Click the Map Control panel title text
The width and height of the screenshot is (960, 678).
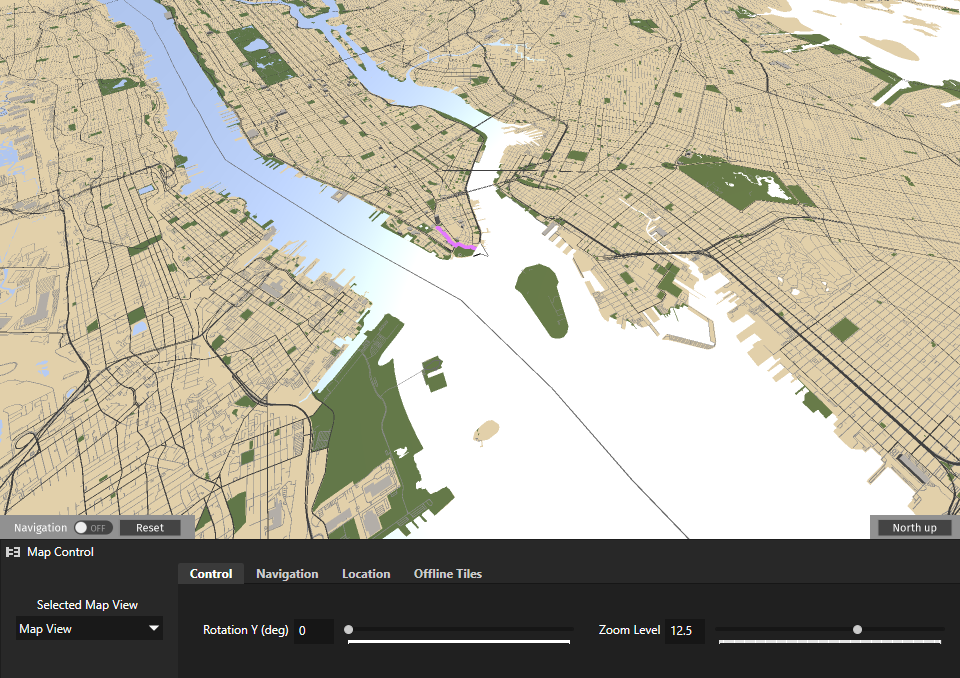(x=60, y=552)
